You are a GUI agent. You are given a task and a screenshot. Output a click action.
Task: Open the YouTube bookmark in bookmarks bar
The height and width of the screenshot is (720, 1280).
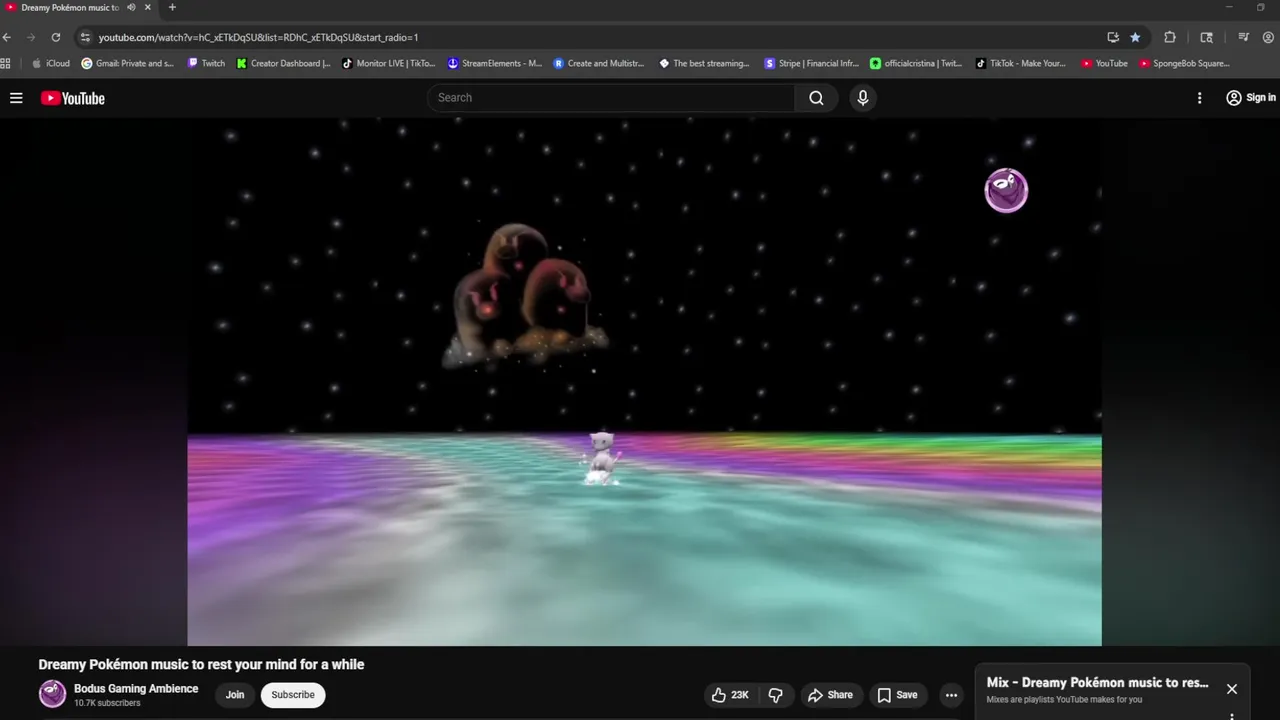1104,63
